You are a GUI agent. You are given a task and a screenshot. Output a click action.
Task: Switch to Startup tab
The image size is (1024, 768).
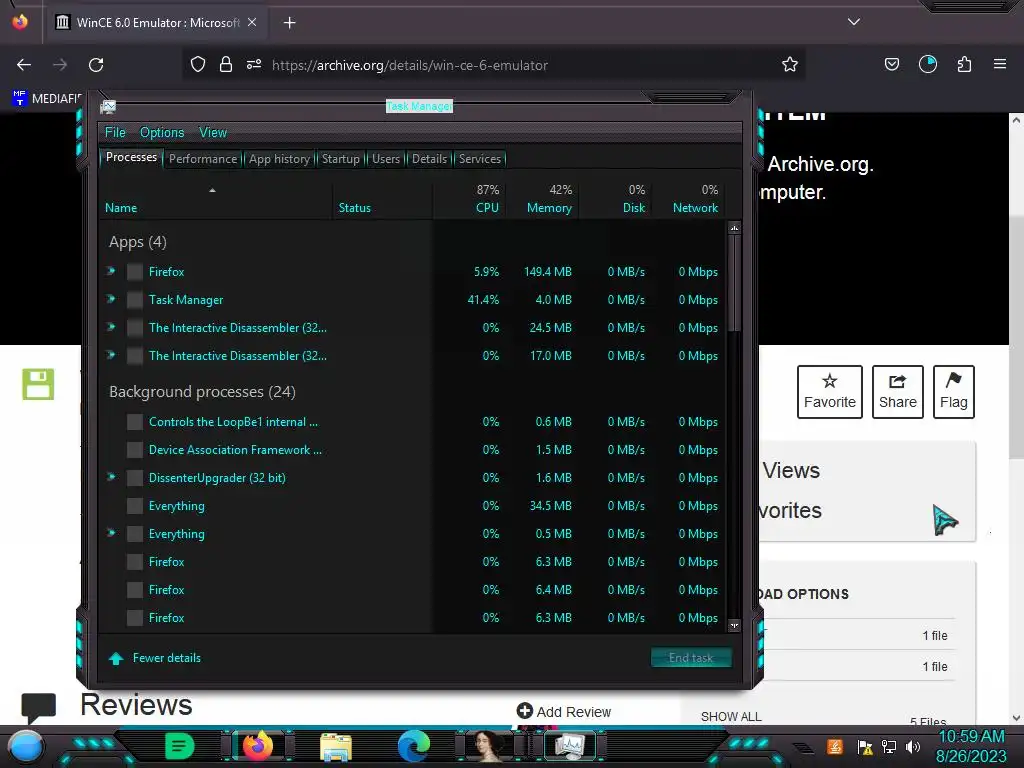pos(340,159)
